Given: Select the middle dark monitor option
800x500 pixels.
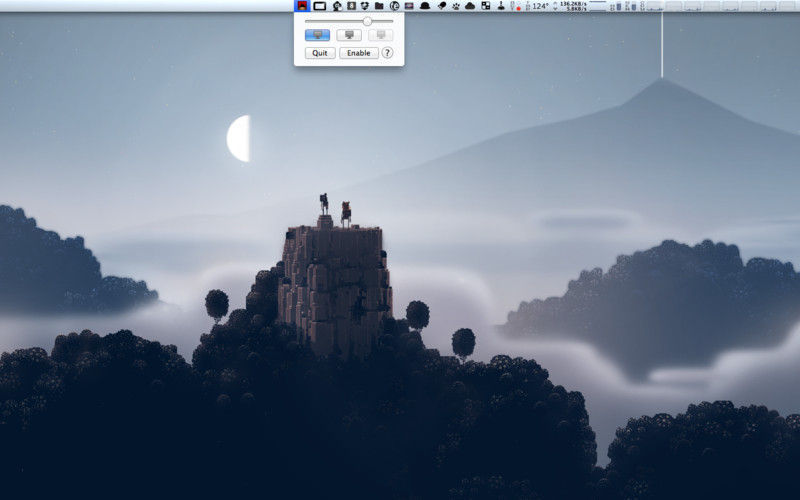Looking at the screenshot, I should pyautogui.click(x=349, y=35).
